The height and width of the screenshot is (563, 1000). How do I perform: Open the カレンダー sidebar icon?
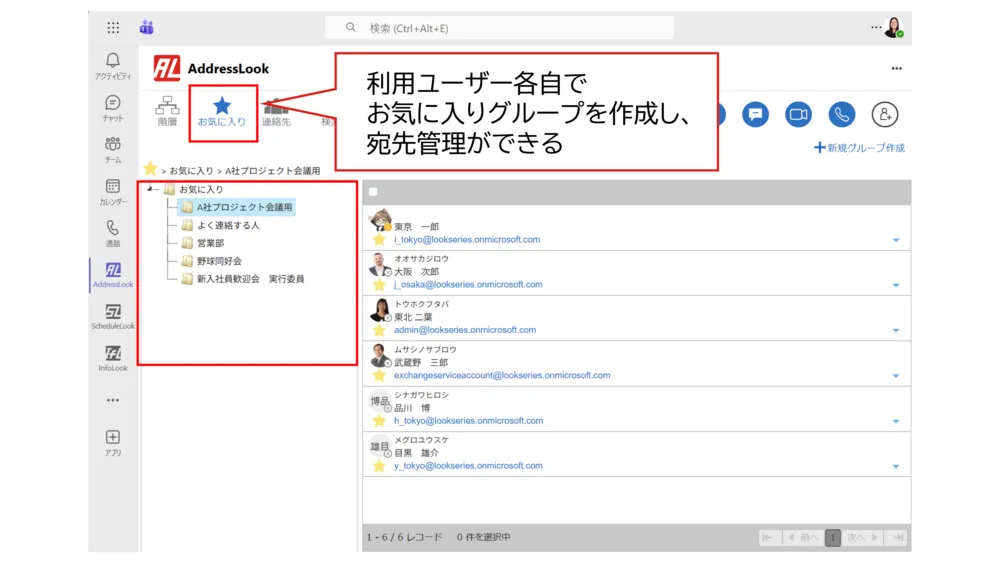(113, 192)
